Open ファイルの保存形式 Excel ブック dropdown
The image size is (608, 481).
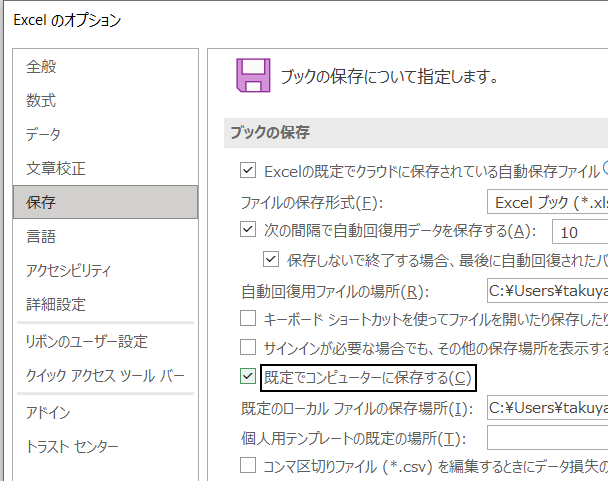tap(548, 202)
